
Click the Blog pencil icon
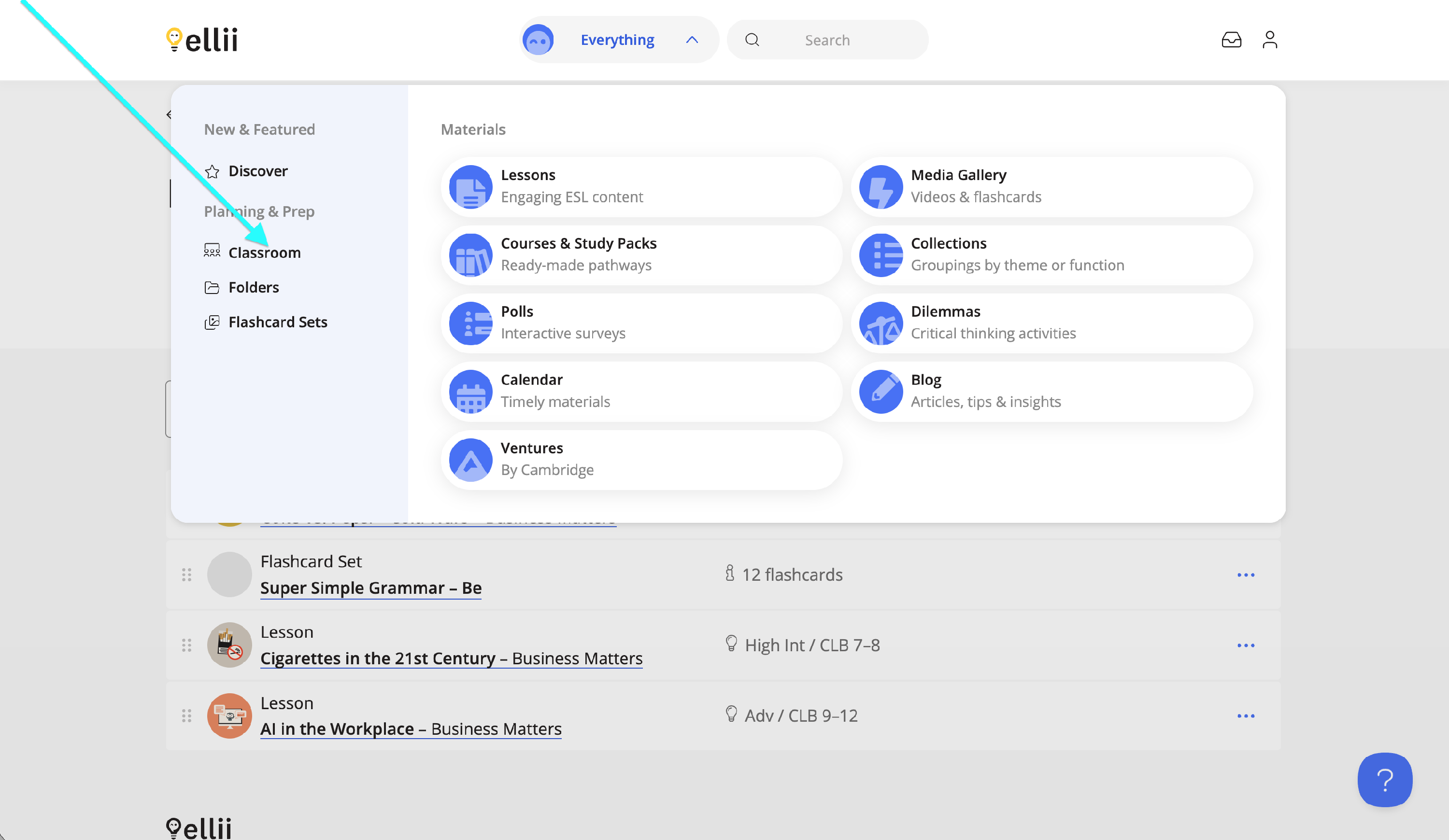click(881, 392)
